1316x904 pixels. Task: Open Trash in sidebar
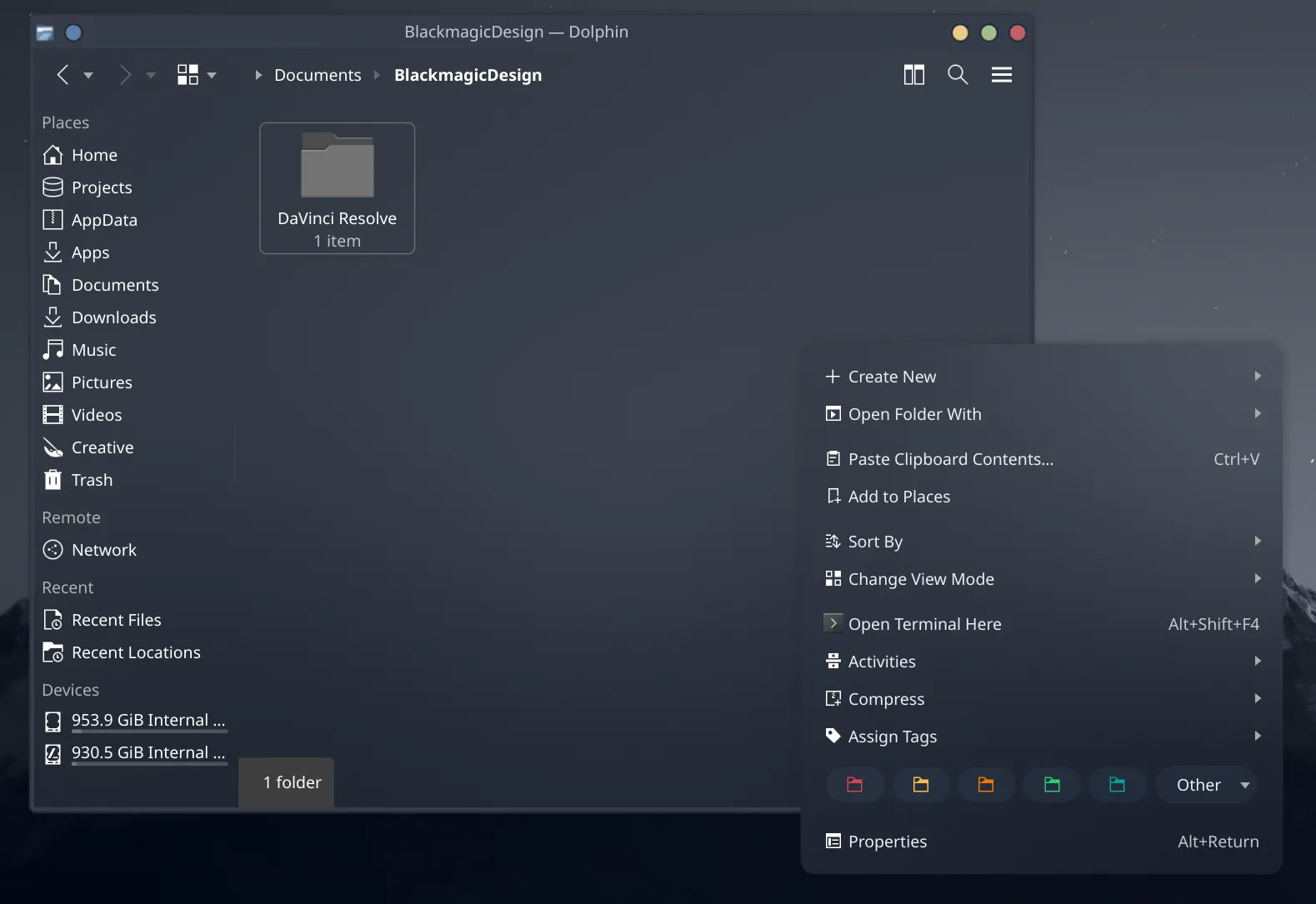[x=133, y=480]
